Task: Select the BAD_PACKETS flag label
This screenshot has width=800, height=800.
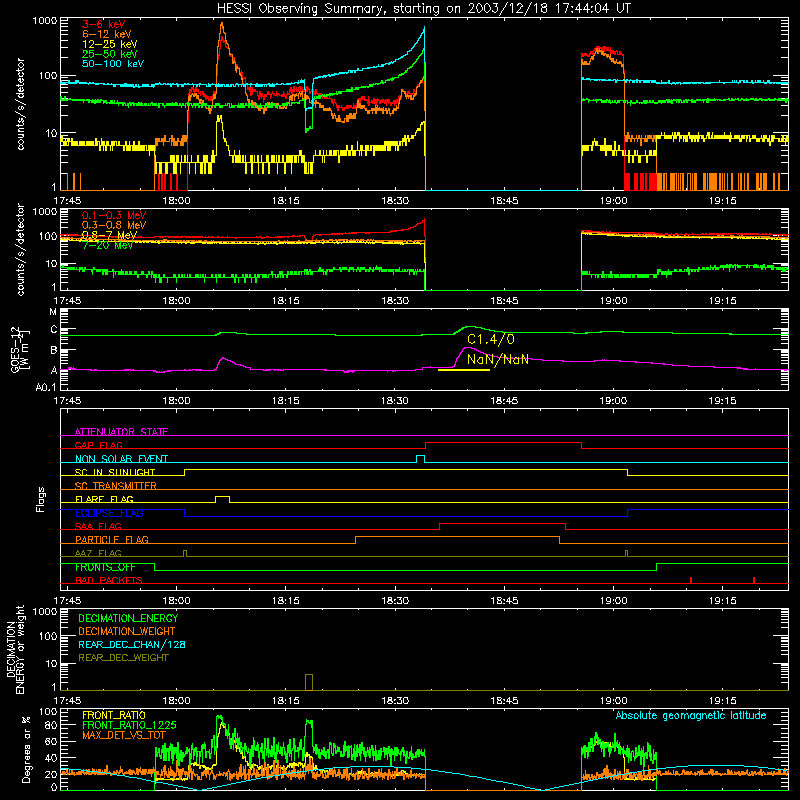Action: pyautogui.click(x=109, y=581)
